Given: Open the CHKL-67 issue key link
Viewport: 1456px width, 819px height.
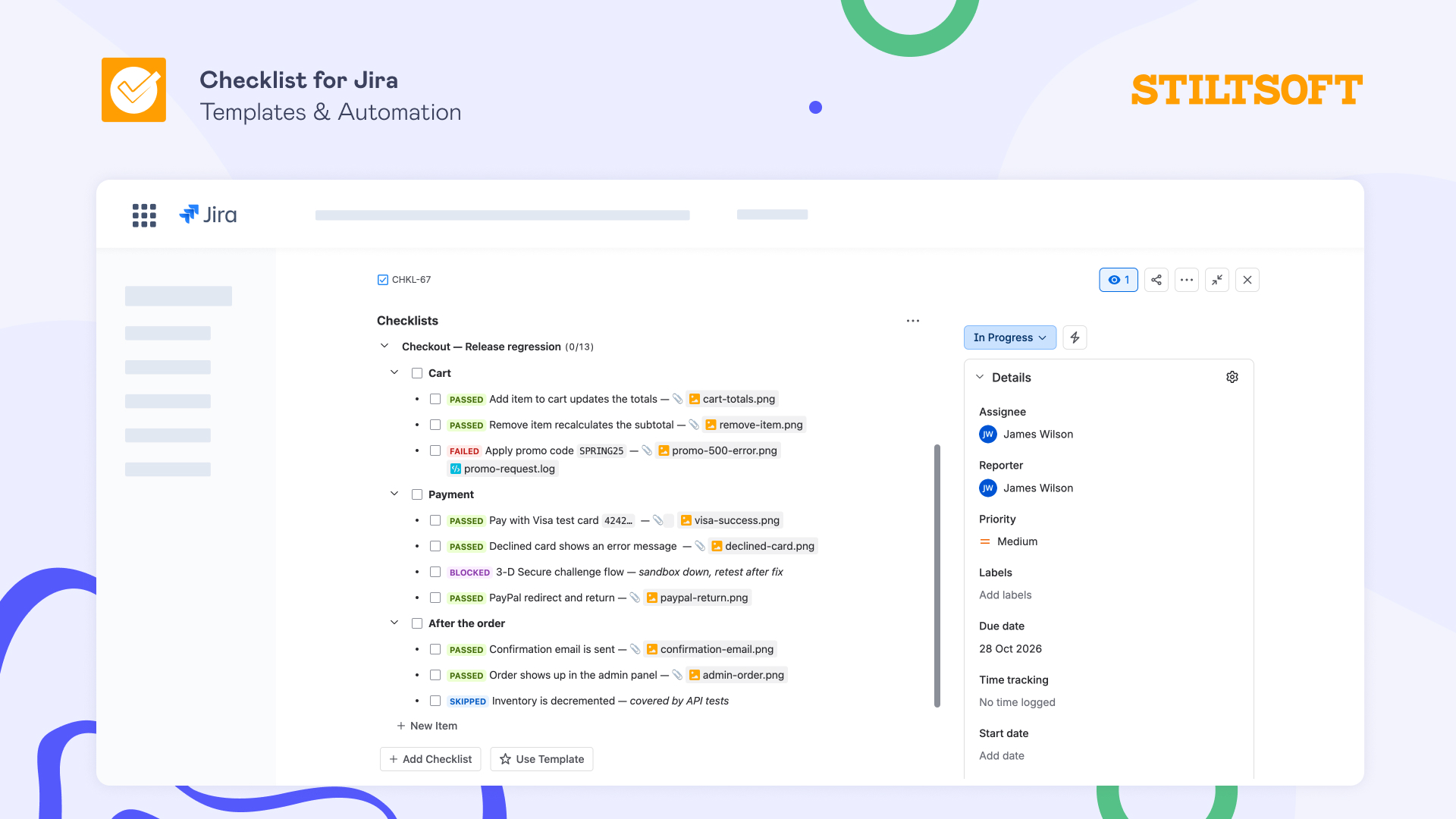Looking at the screenshot, I should [x=411, y=280].
